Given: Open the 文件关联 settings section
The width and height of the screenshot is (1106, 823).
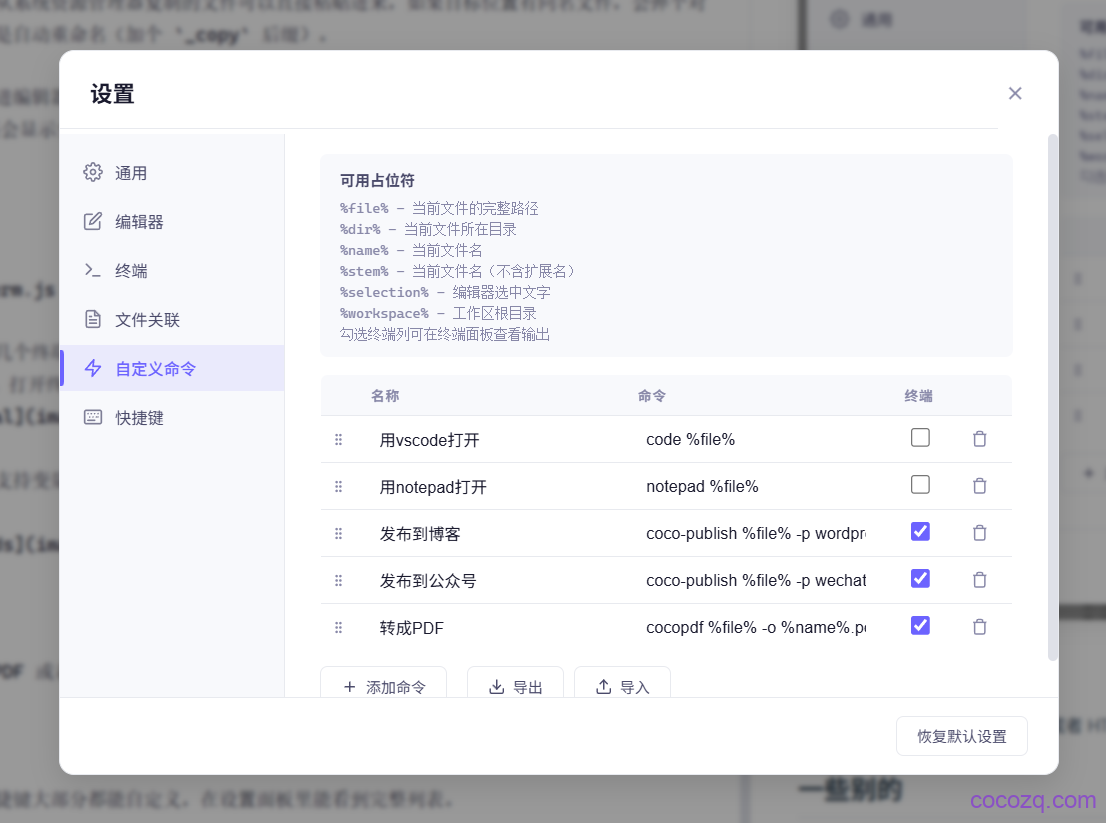Looking at the screenshot, I should tap(172, 319).
